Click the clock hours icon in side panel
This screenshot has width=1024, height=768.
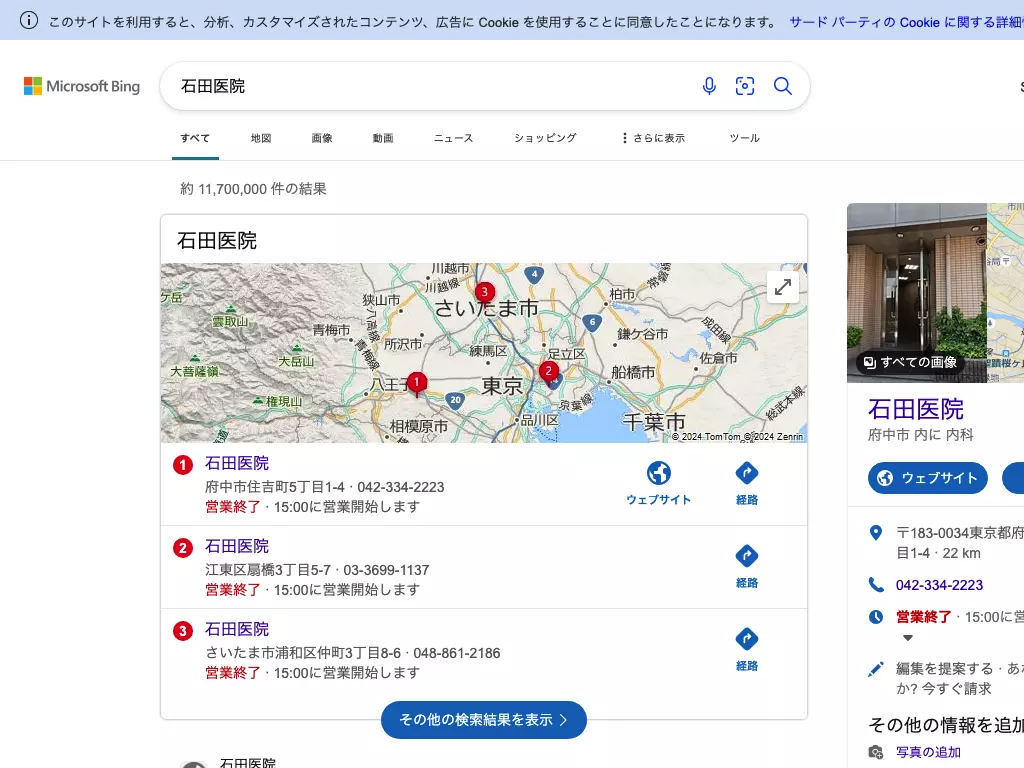pos(876,616)
